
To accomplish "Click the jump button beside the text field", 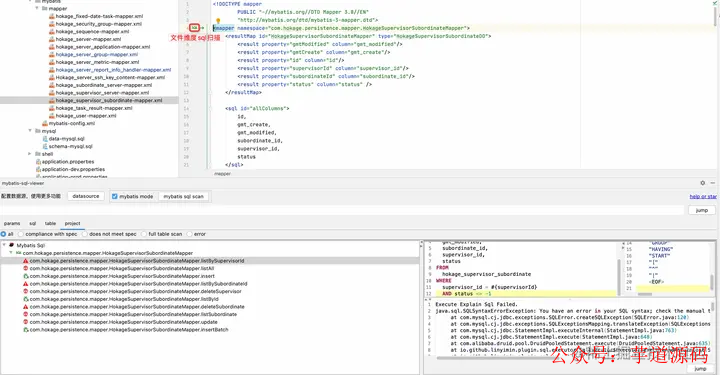I will click(702, 210).
